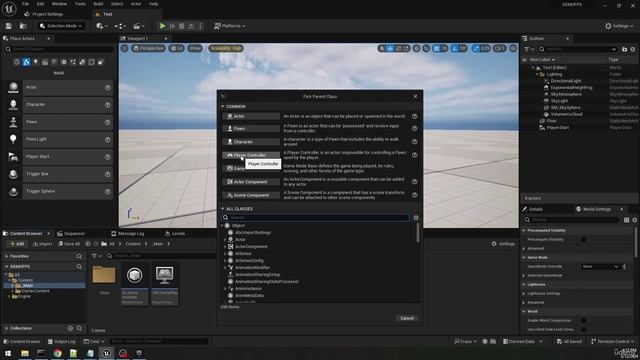Toggle Enable World Composition checkbox

click(x=583, y=321)
